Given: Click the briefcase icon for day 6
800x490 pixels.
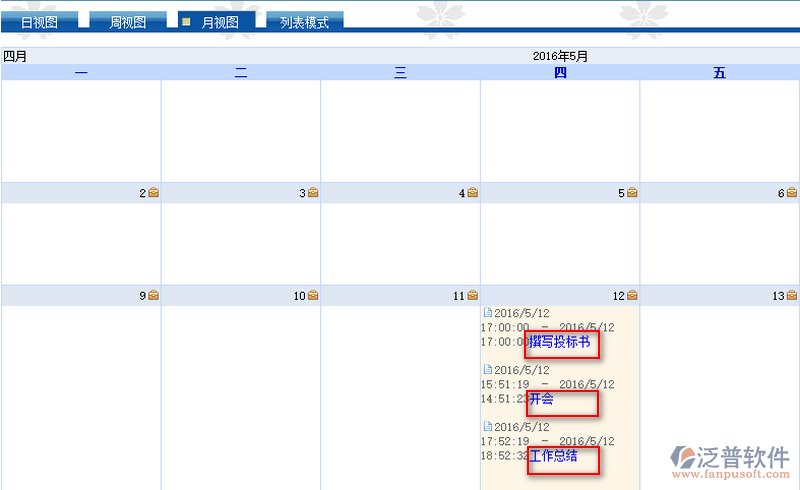Looking at the screenshot, I should coord(792,192).
